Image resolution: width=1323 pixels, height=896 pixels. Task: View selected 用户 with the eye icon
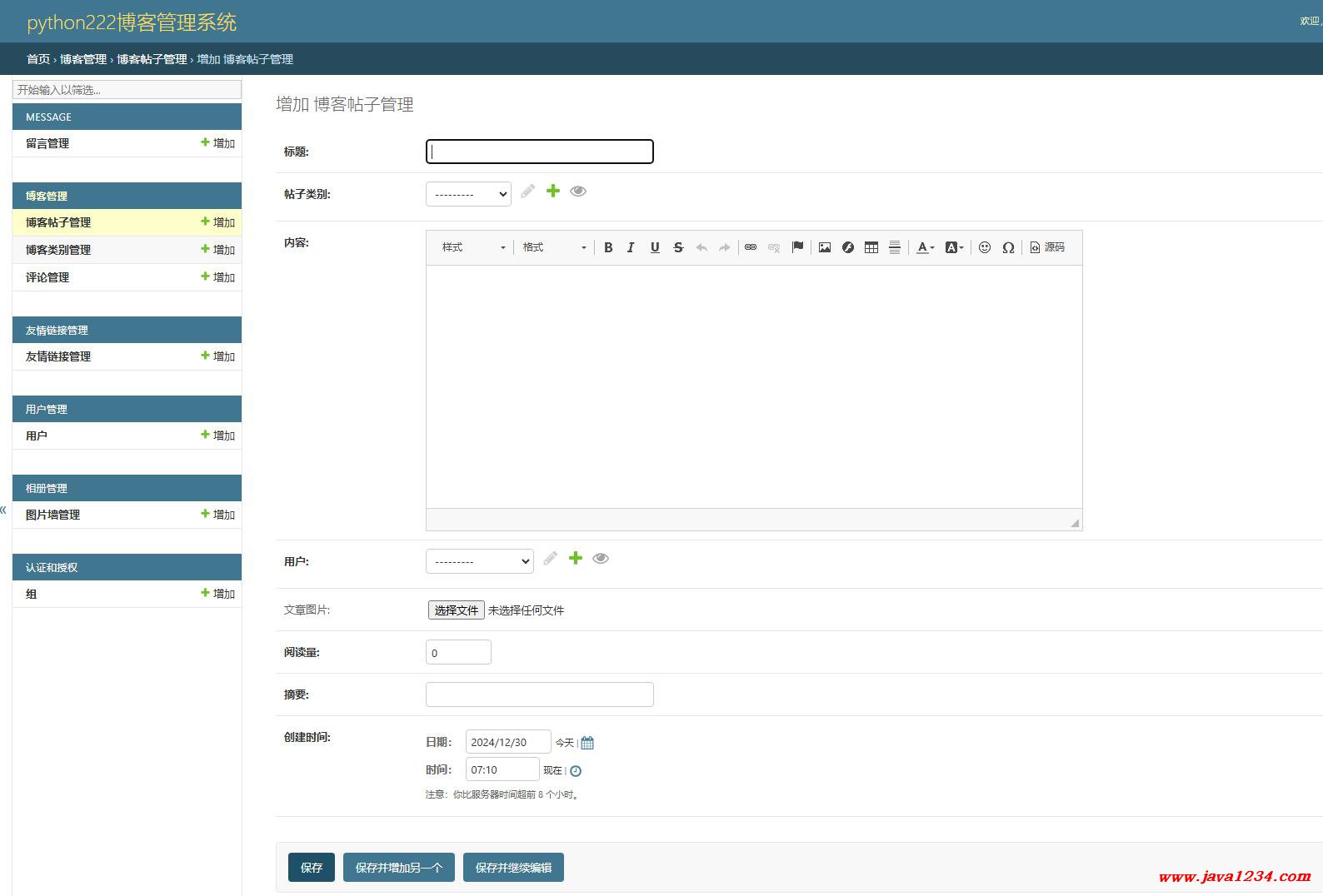(601, 558)
